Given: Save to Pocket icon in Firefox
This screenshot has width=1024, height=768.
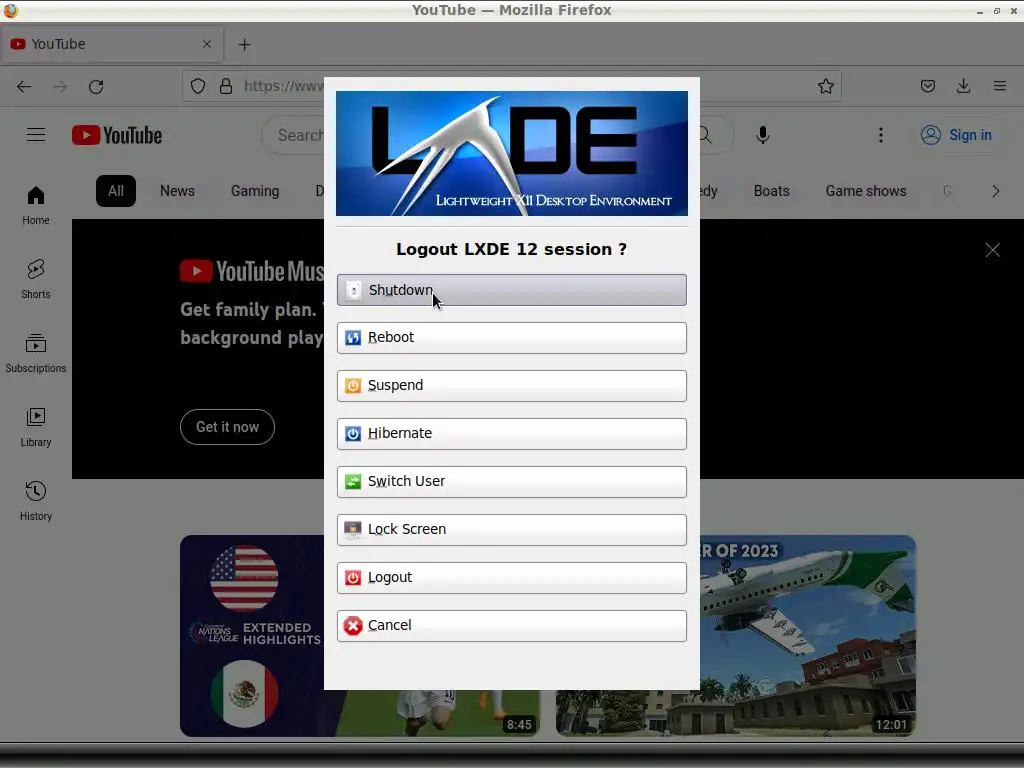Looking at the screenshot, I should coord(927,86).
